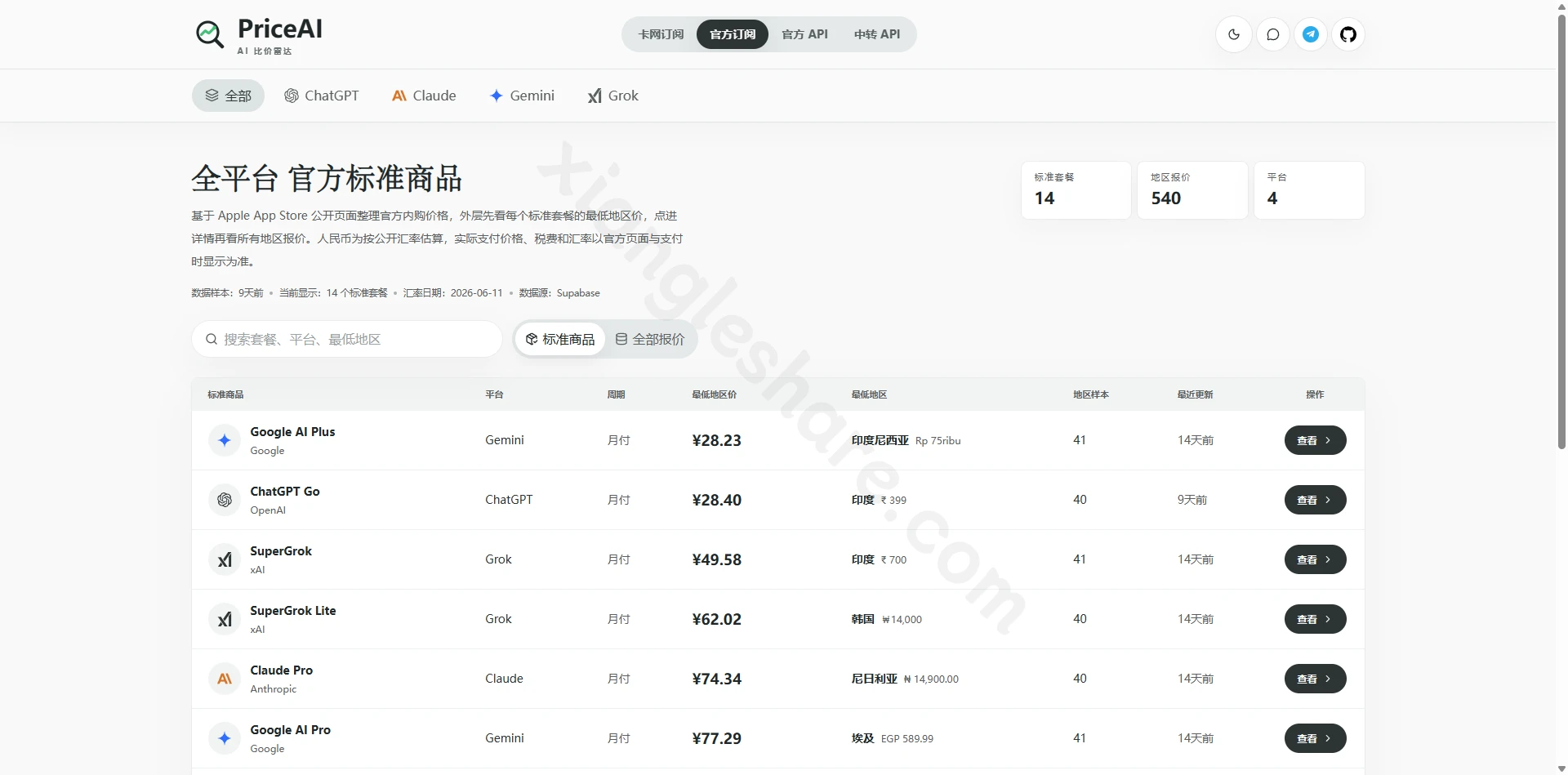Viewport: 1568px width, 775px height.
Task: Filter by Grok platform
Action: click(x=612, y=96)
